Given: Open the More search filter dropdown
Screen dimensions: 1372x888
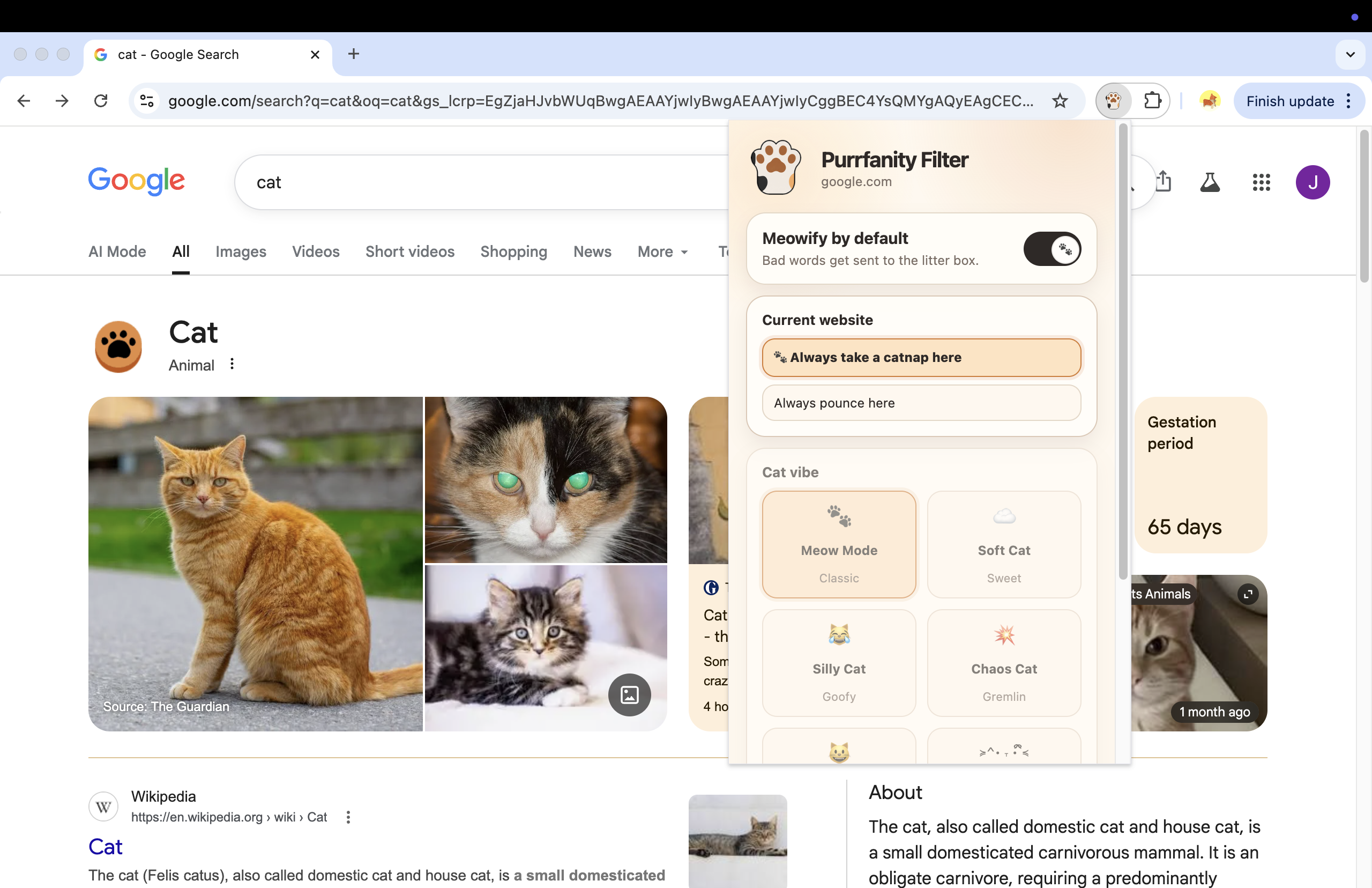Looking at the screenshot, I should pos(662,252).
